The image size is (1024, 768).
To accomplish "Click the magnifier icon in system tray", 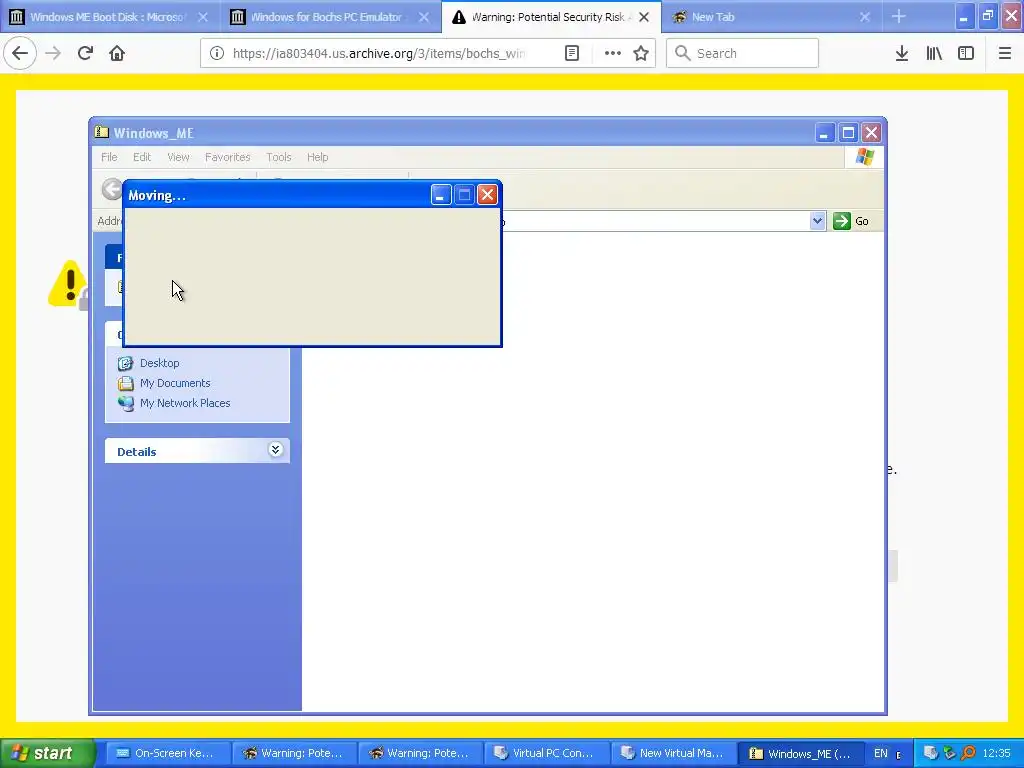I will point(968,753).
